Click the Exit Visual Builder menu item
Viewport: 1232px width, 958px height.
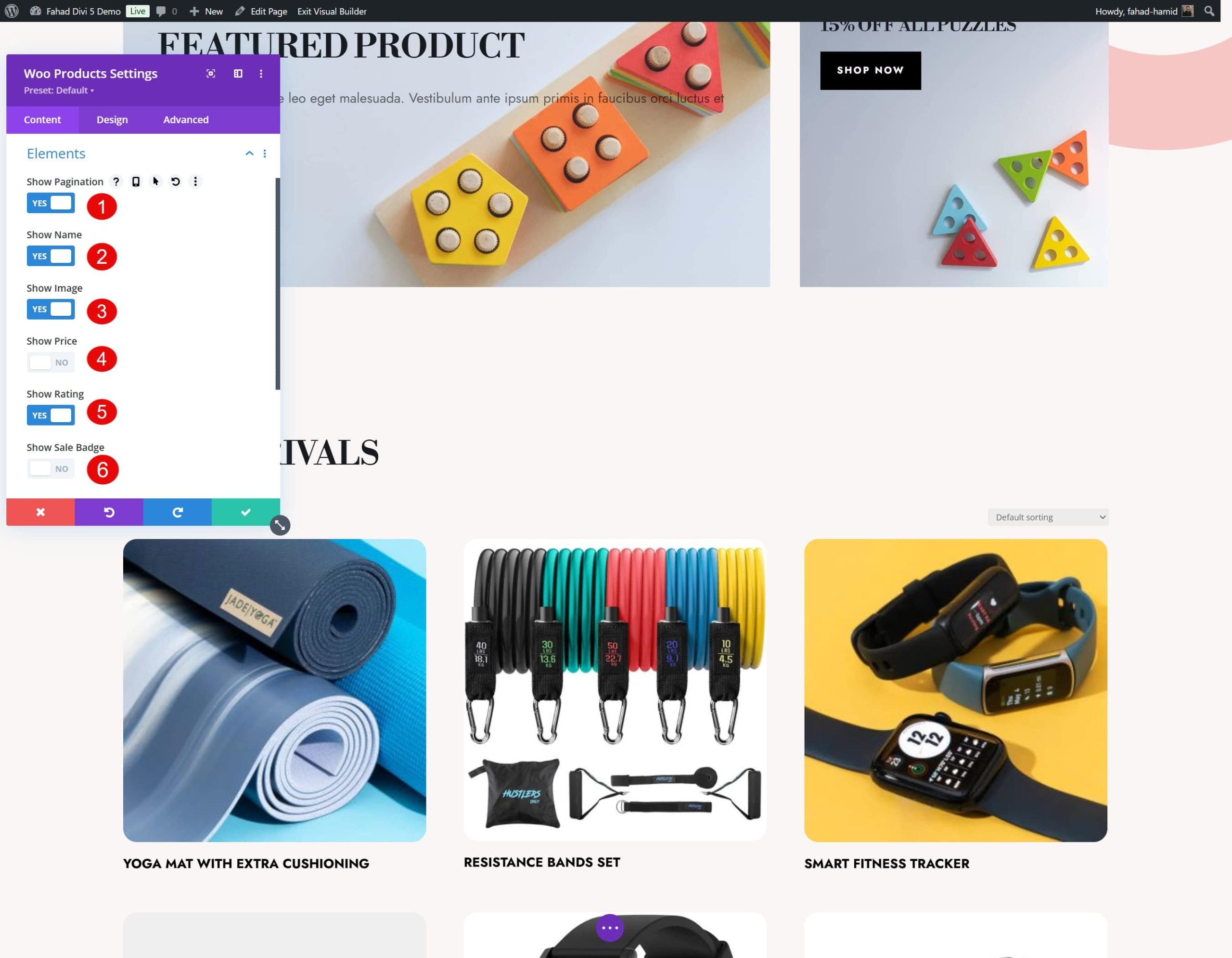330,11
